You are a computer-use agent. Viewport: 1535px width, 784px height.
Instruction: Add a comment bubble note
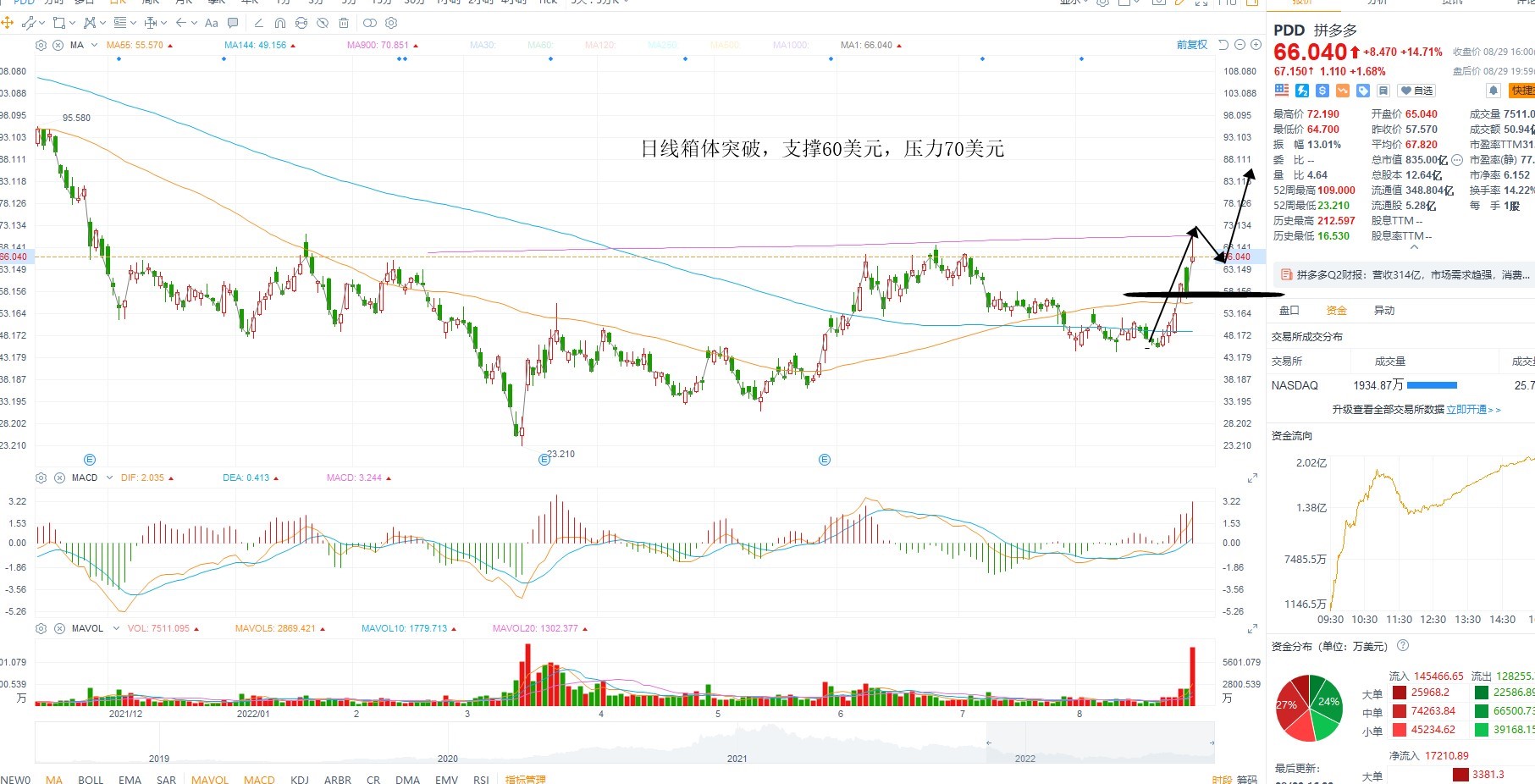(x=233, y=23)
